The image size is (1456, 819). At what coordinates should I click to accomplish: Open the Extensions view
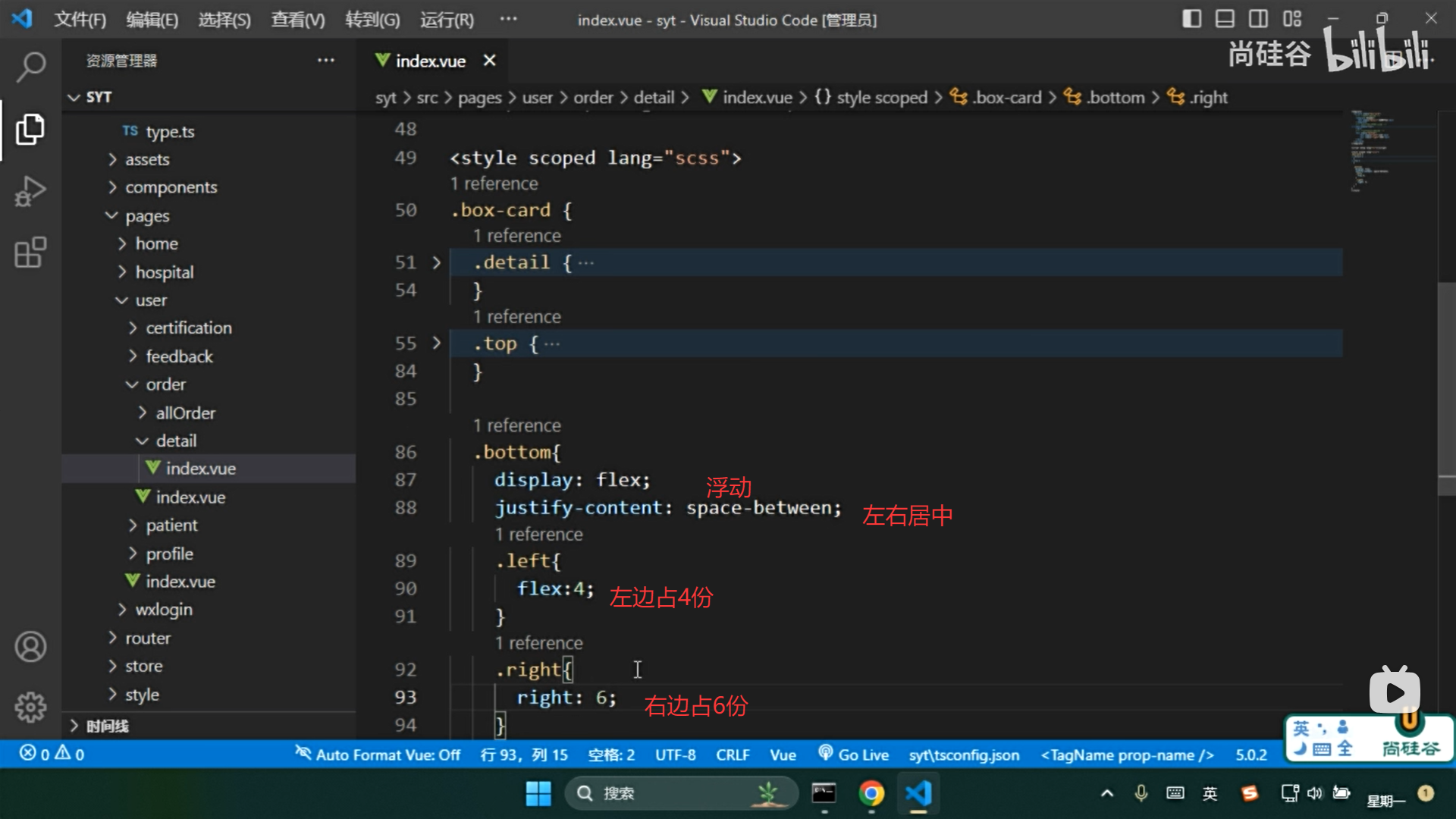pyautogui.click(x=30, y=253)
